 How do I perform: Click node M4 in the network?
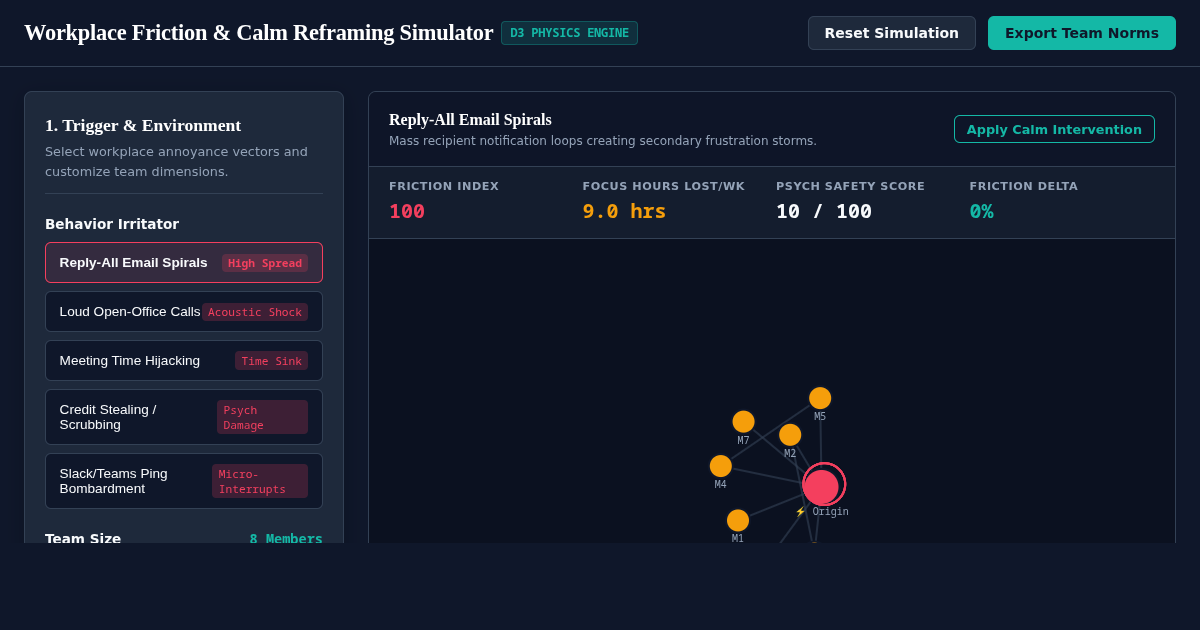pyautogui.click(x=721, y=466)
